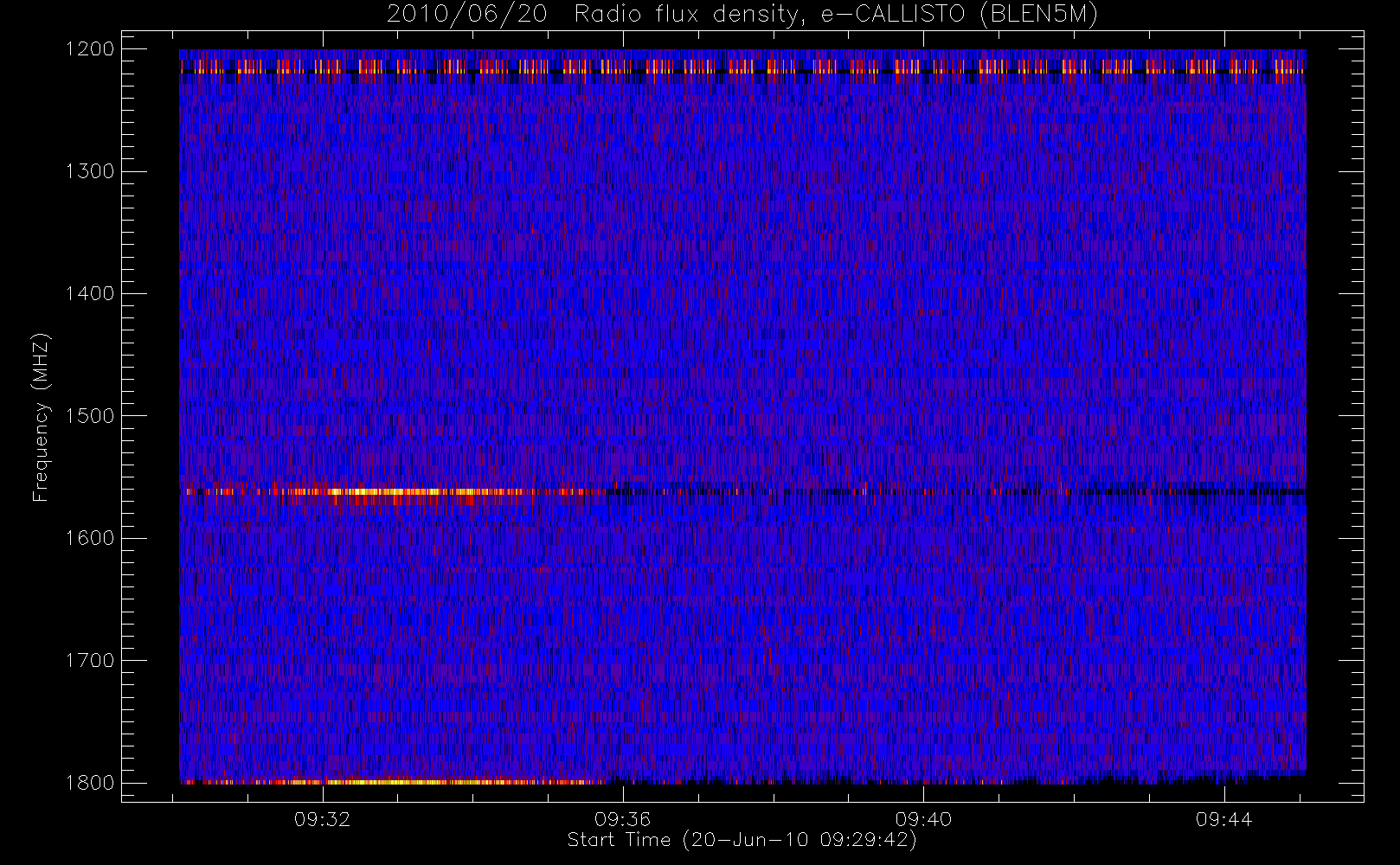Image resolution: width=1400 pixels, height=865 pixels.
Task: Click the 1200 frequency tick label
Action: 90,49
